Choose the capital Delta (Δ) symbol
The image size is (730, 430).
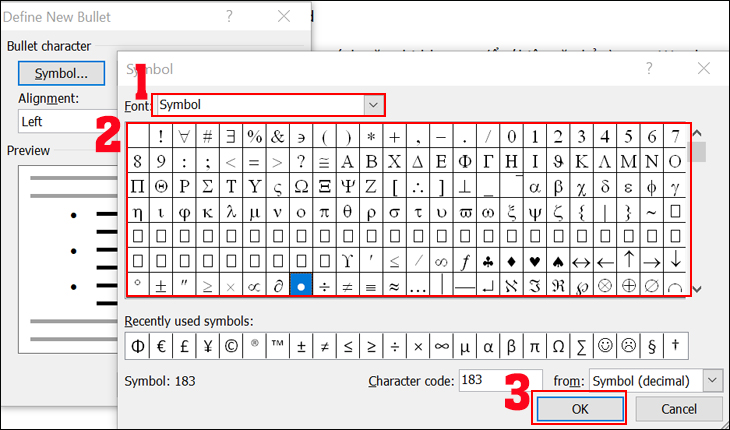point(418,161)
